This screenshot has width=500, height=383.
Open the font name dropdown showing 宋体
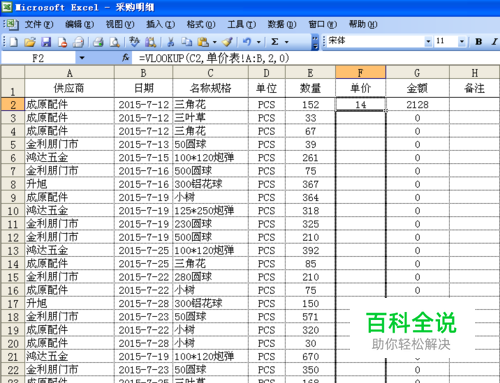click(x=428, y=42)
